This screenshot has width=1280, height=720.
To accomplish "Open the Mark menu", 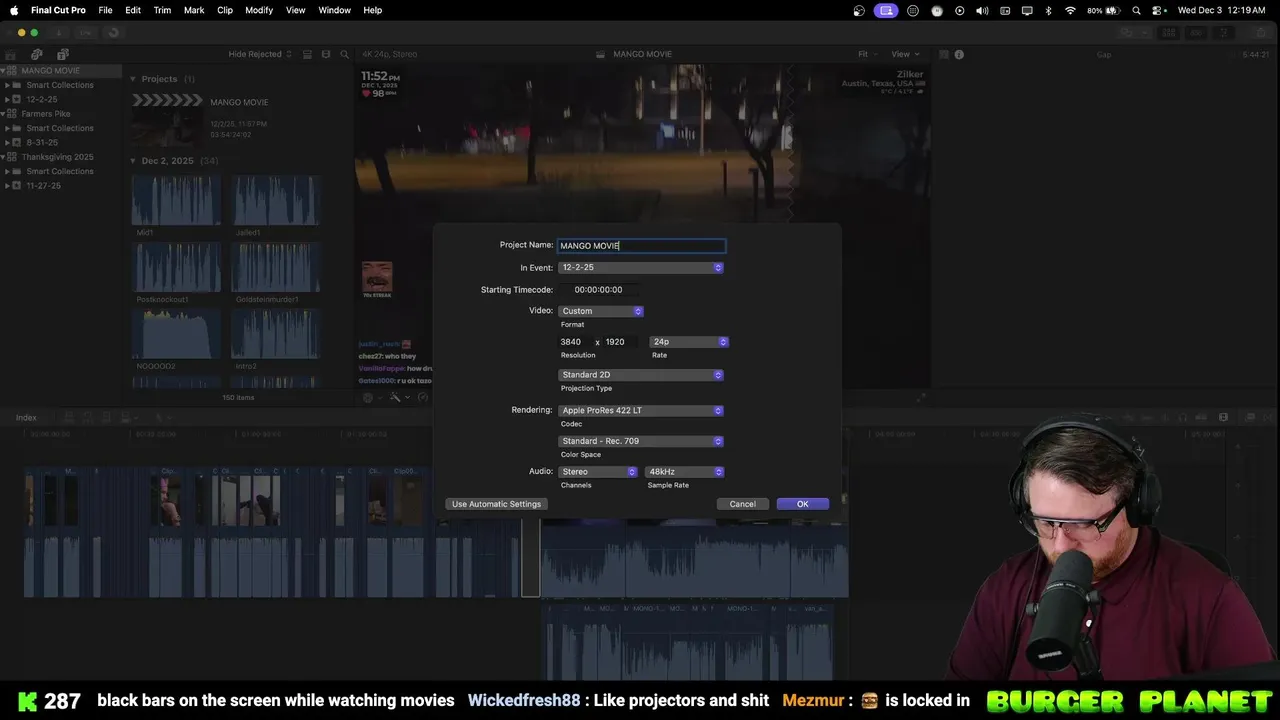I will pyautogui.click(x=194, y=10).
